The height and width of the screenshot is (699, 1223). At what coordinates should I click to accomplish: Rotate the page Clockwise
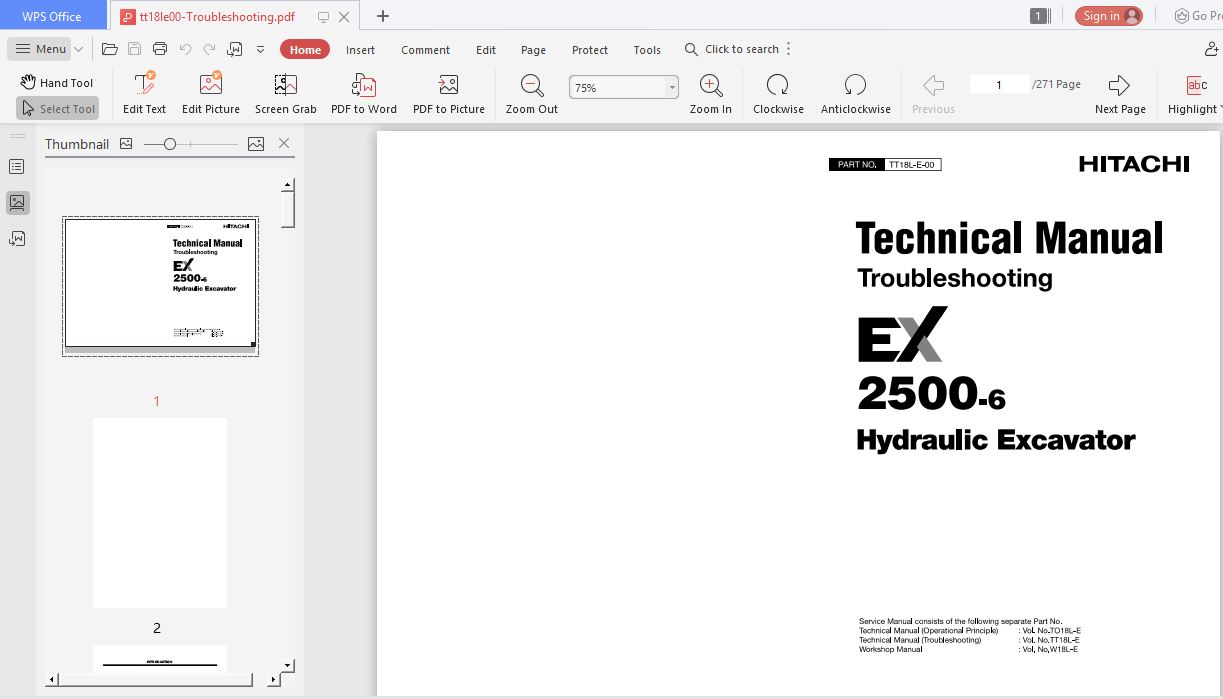click(778, 94)
